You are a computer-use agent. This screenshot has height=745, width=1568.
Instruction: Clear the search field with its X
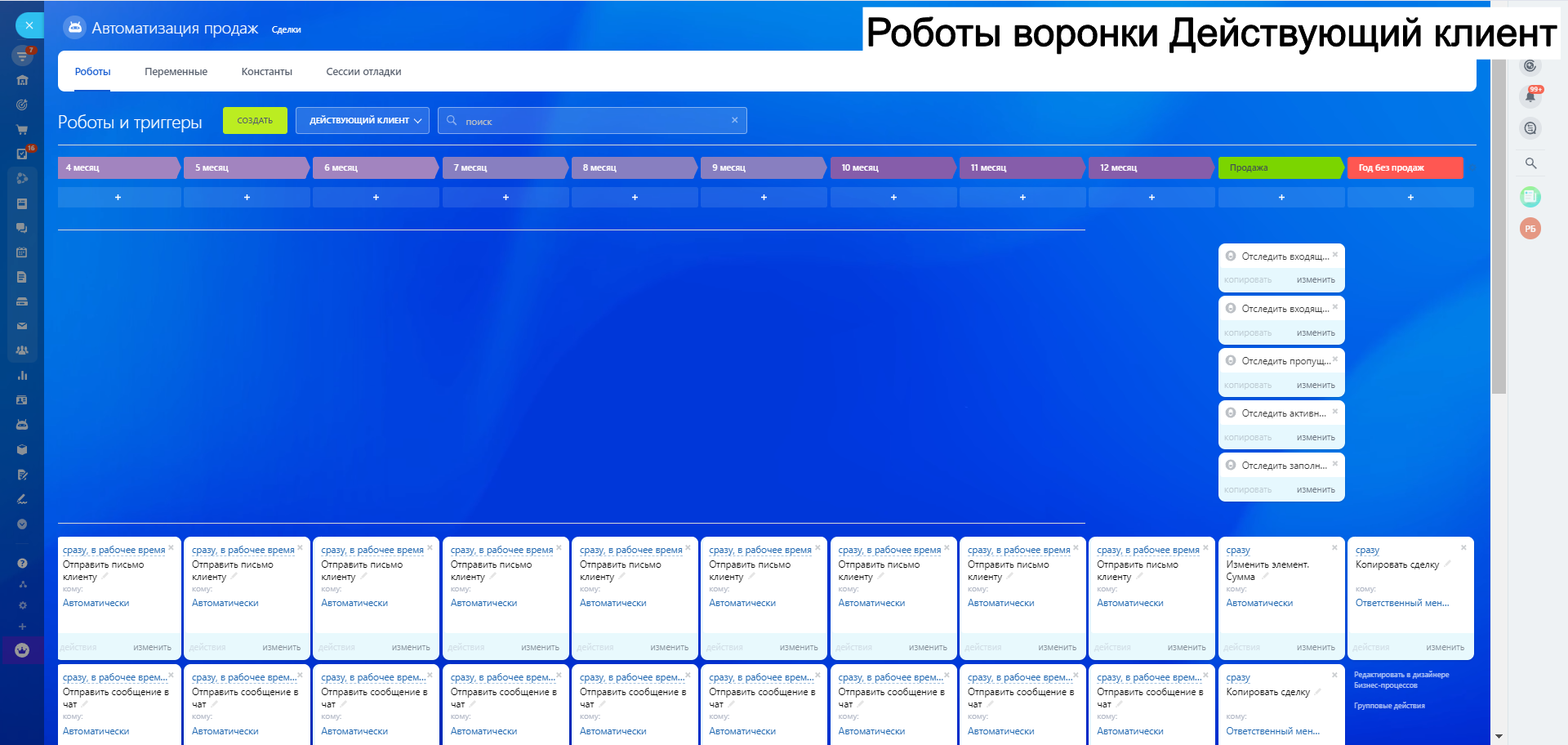735,120
